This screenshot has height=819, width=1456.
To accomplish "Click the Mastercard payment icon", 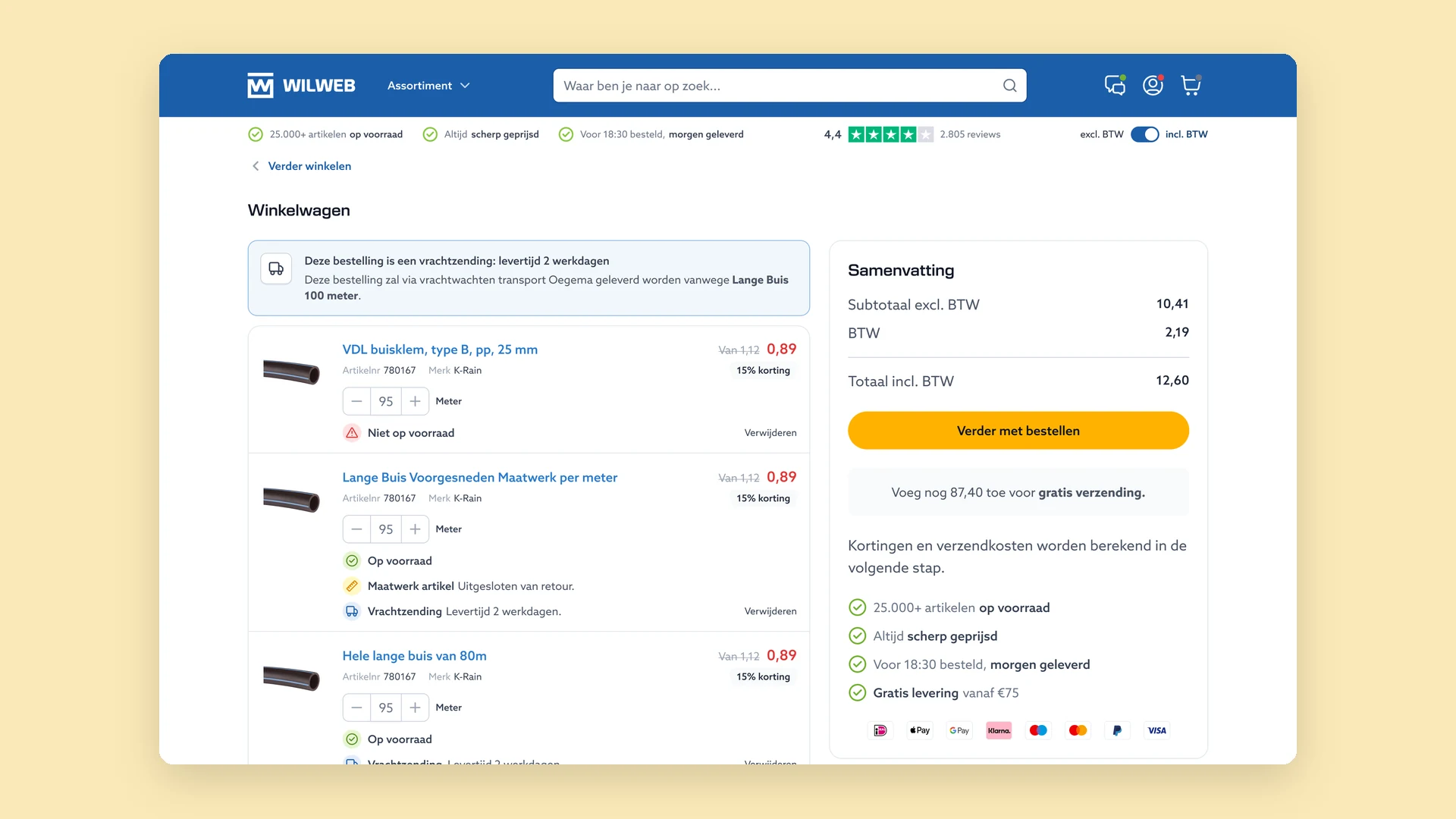I will (1078, 730).
